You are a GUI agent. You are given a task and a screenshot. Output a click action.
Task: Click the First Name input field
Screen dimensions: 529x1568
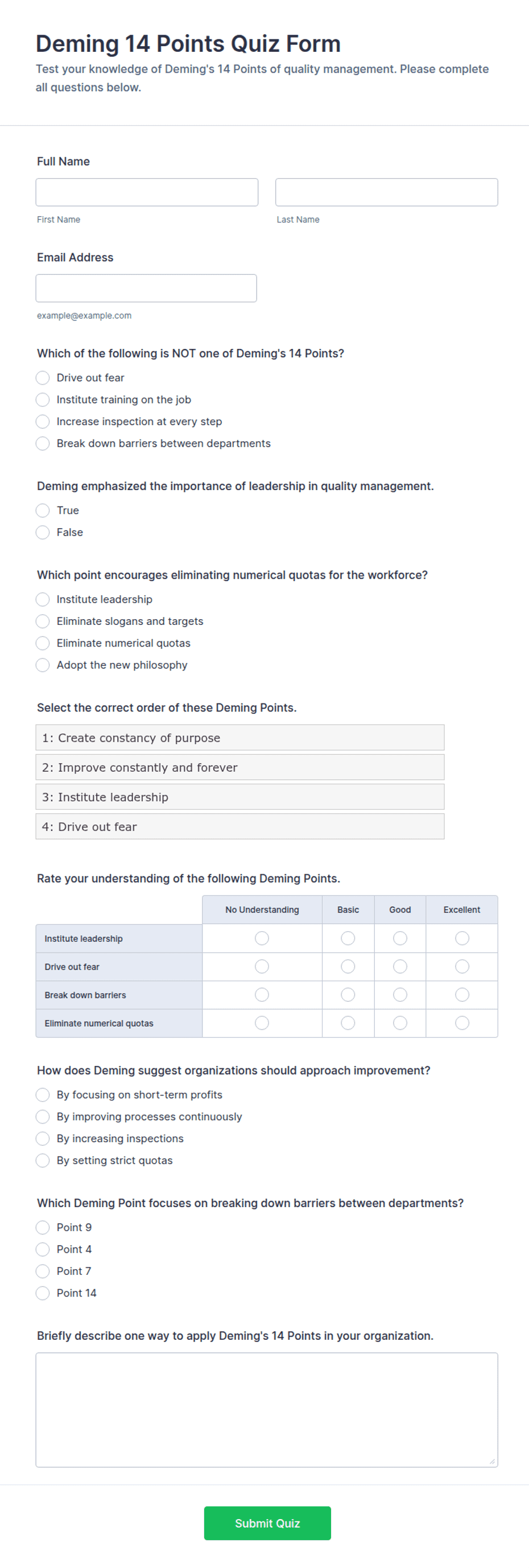click(147, 192)
